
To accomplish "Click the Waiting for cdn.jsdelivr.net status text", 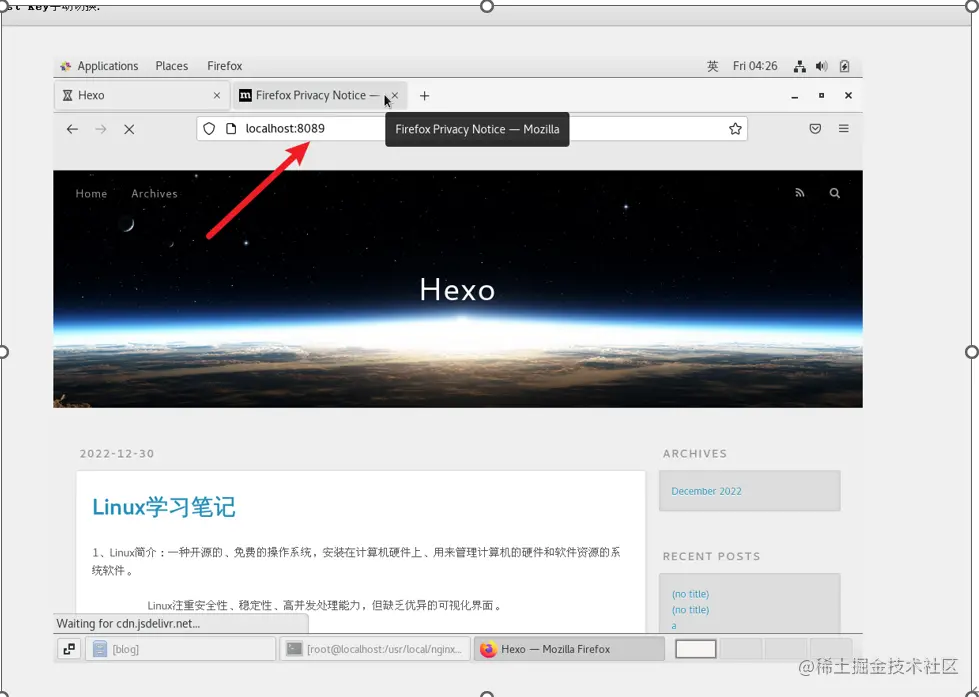I will point(128,623).
